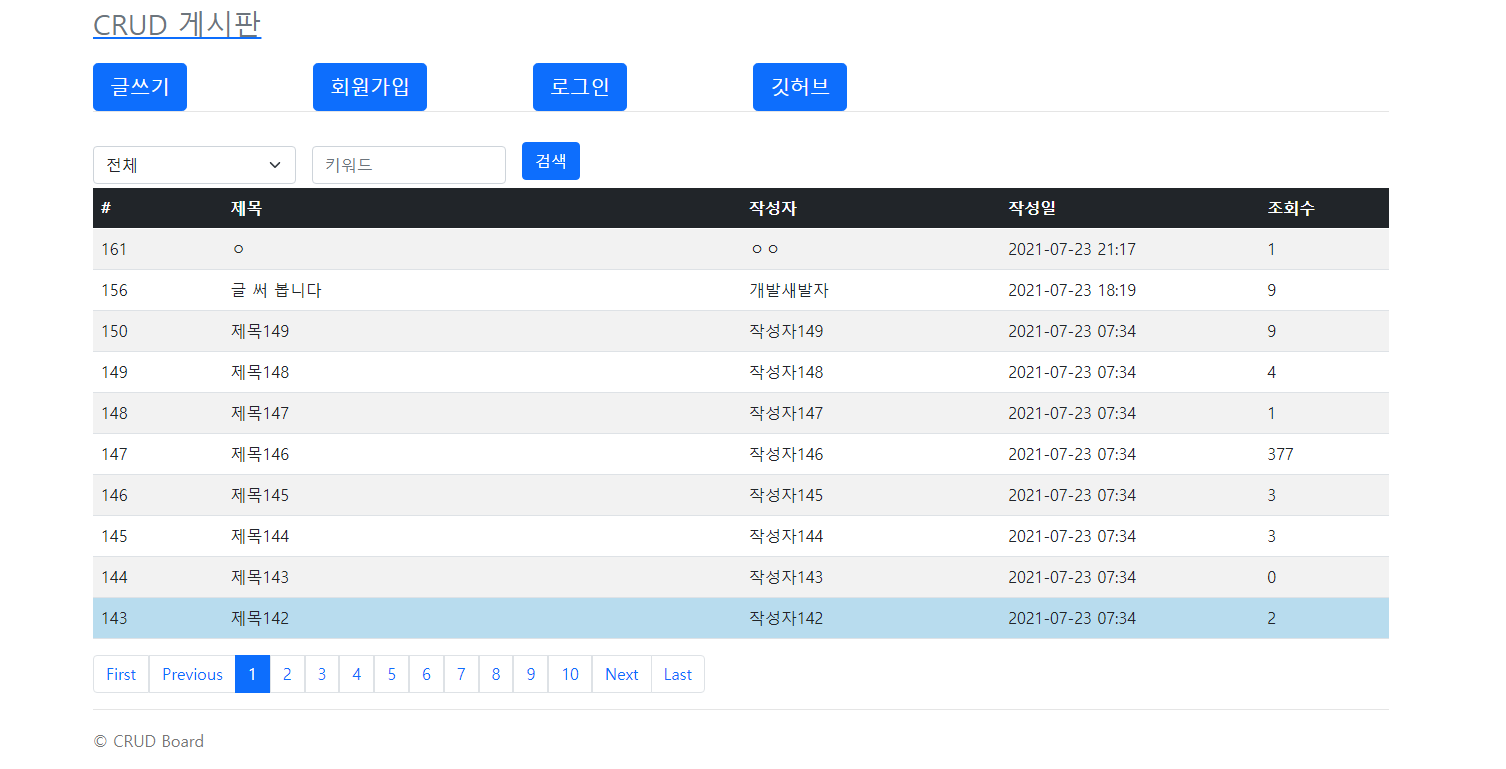The height and width of the screenshot is (769, 1506).
Task: Open the post titled 제목147
Action: pos(260,414)
